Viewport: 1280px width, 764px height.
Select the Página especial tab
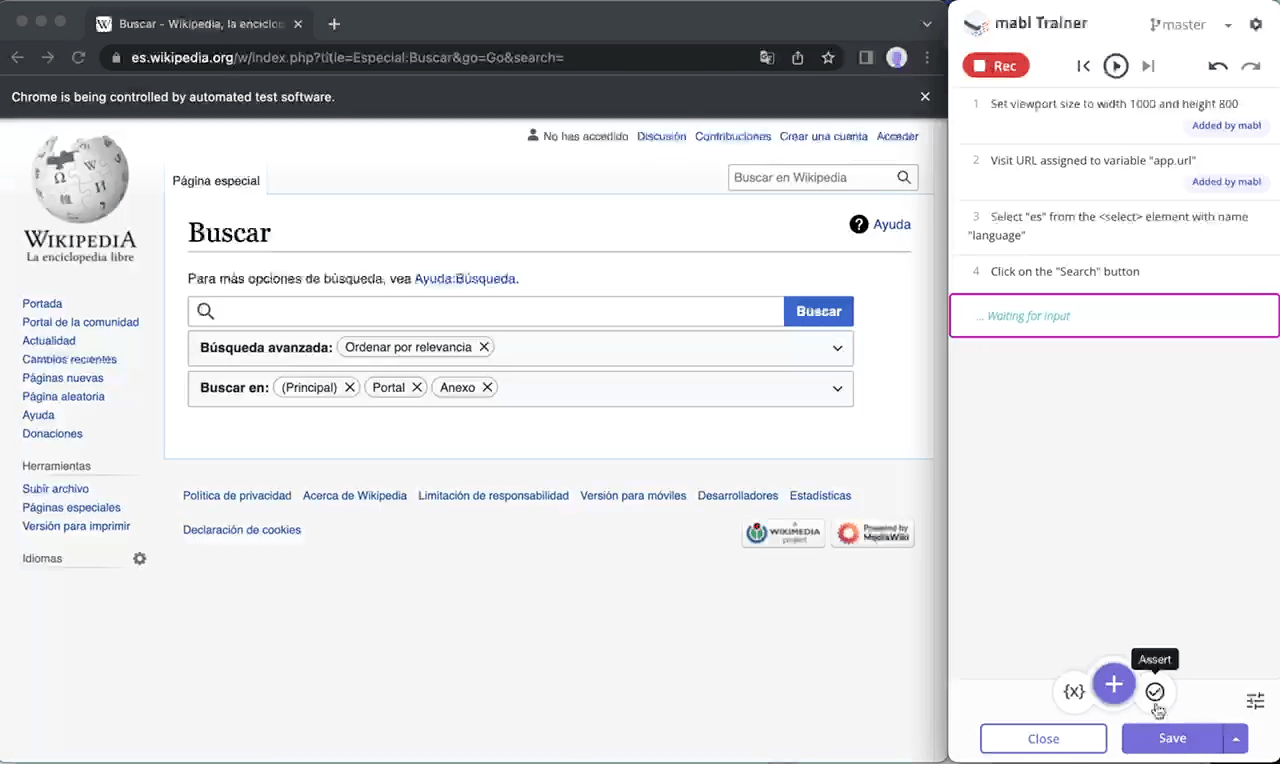pyautogui.click(x=216, y=181)
